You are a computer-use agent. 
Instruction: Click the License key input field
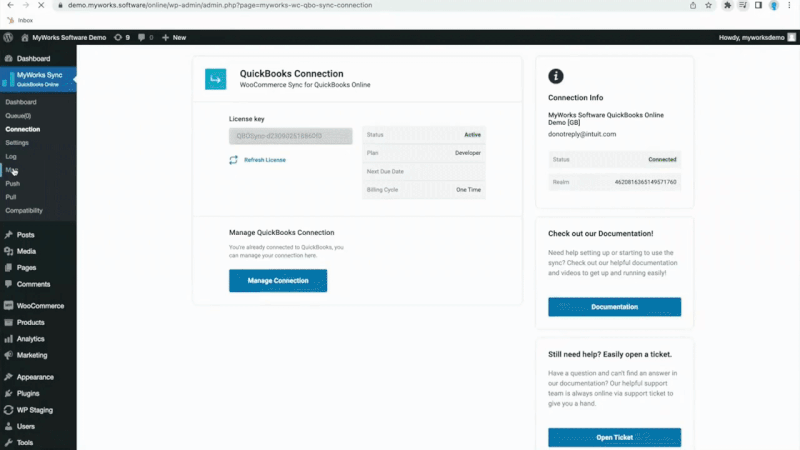pos(290,136)
